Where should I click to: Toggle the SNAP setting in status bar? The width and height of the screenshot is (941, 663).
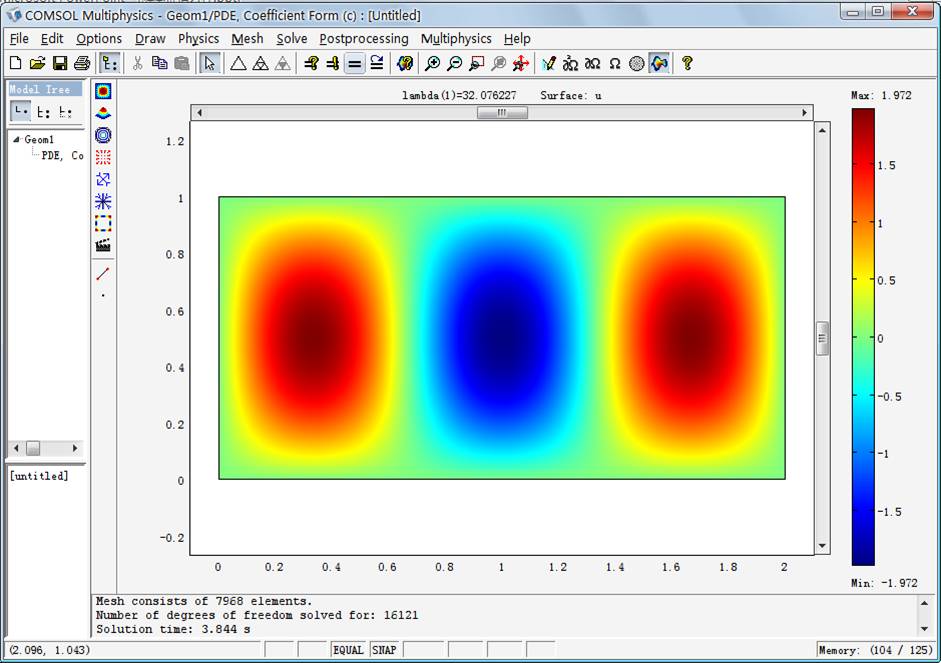tap(384, 650)
